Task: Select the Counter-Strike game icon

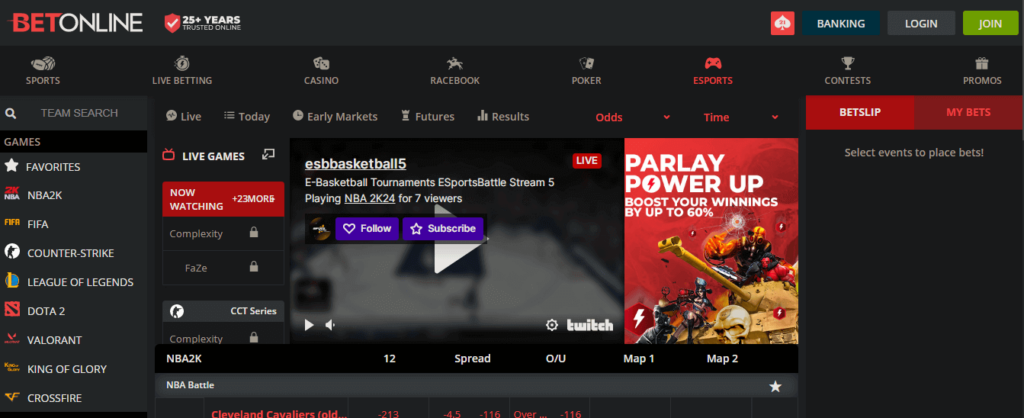Action: pos(12,252)
